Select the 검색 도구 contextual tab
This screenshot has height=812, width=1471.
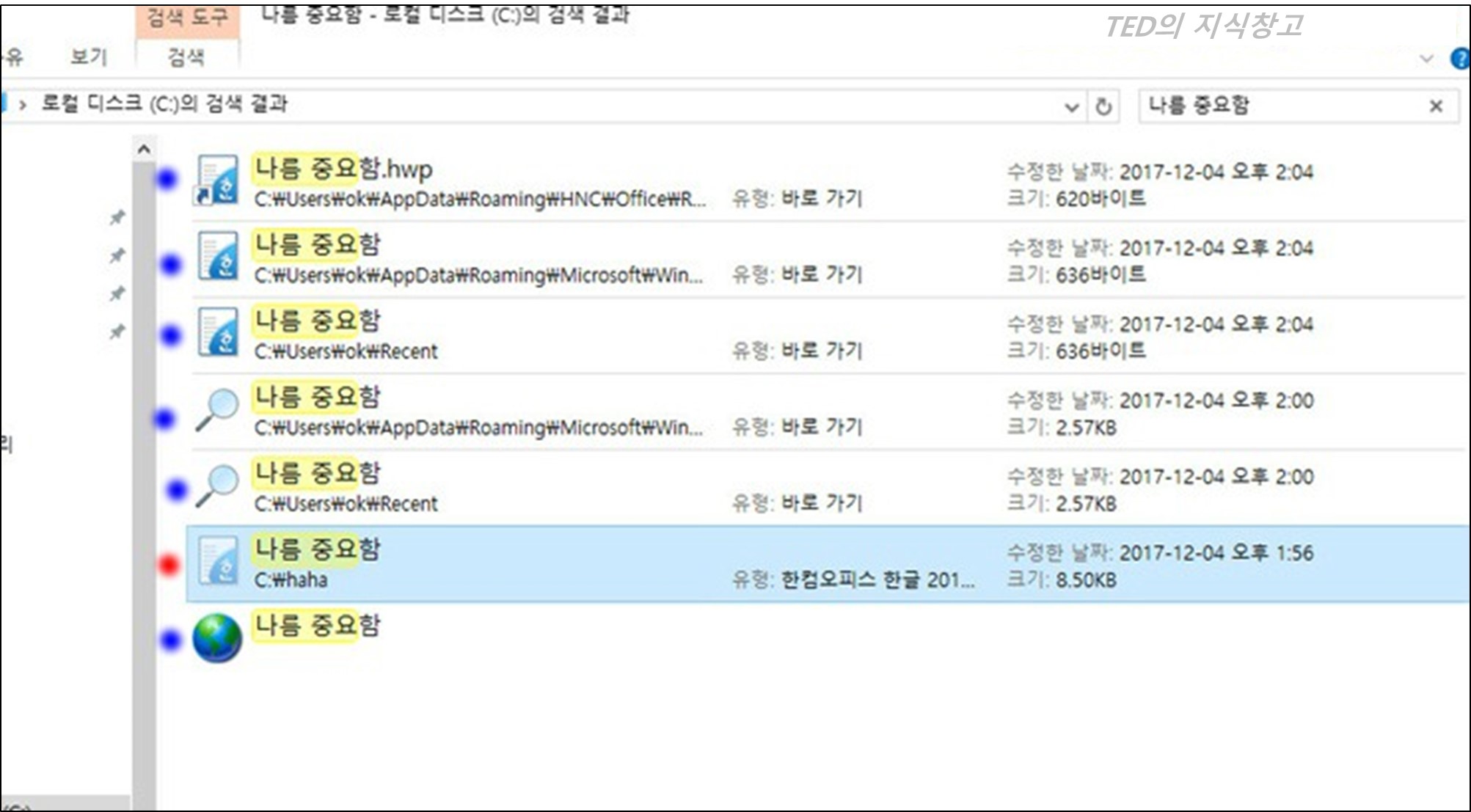(187, 17)
